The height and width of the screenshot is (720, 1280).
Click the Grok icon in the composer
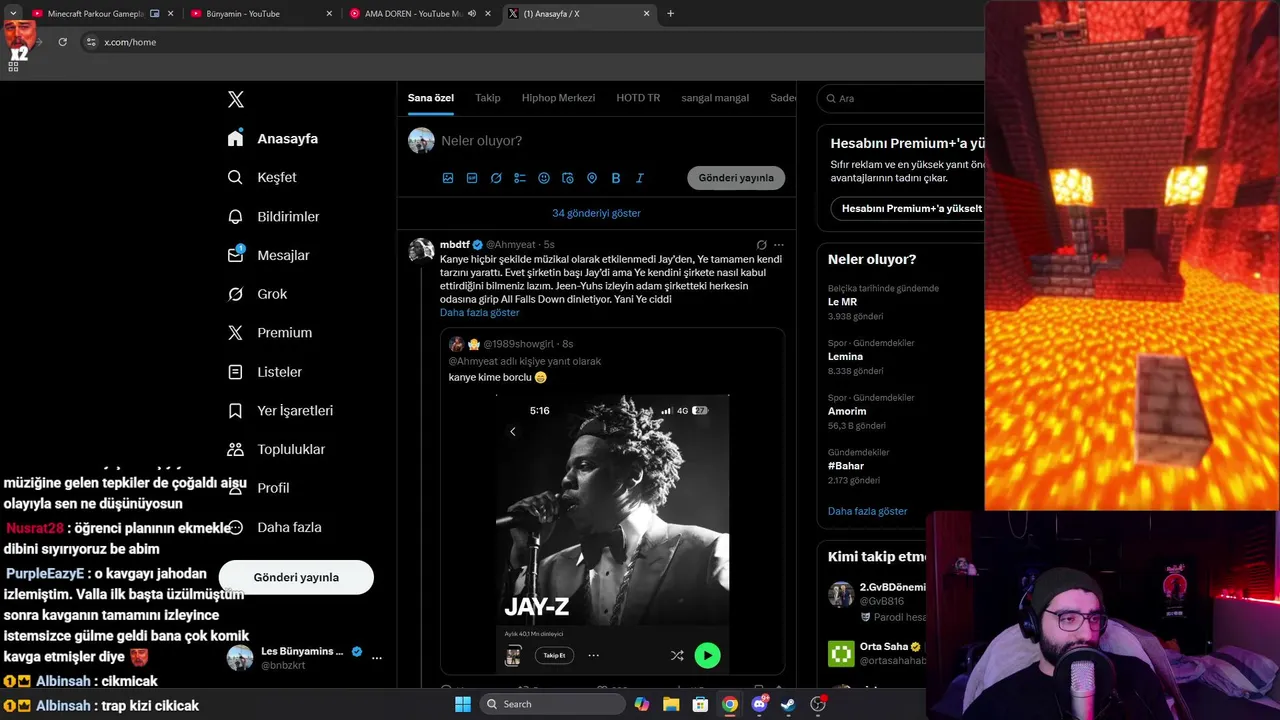click(496, 178)
